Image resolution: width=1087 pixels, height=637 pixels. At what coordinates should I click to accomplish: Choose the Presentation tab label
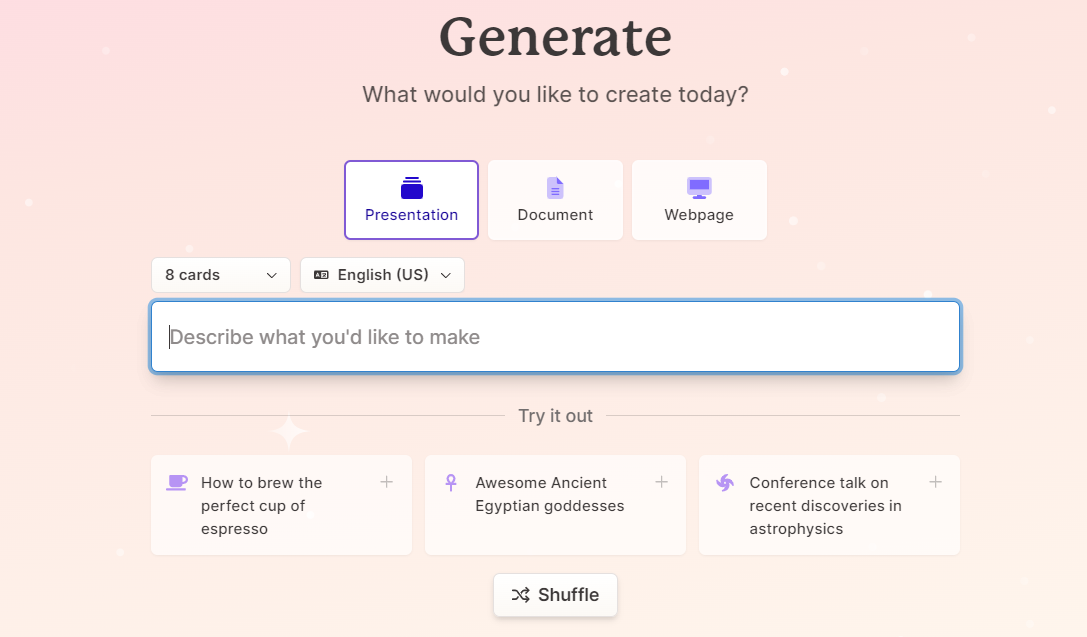click(x=411, y=215)
